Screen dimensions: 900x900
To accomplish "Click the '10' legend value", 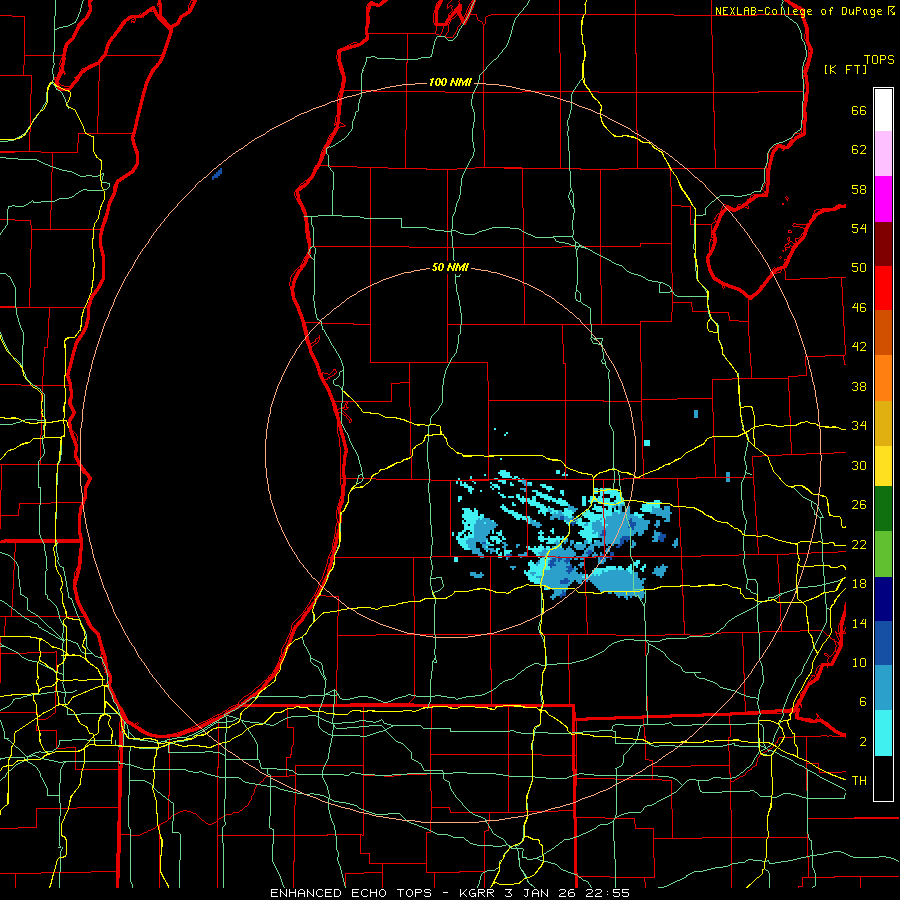I will tap(859, 663).
